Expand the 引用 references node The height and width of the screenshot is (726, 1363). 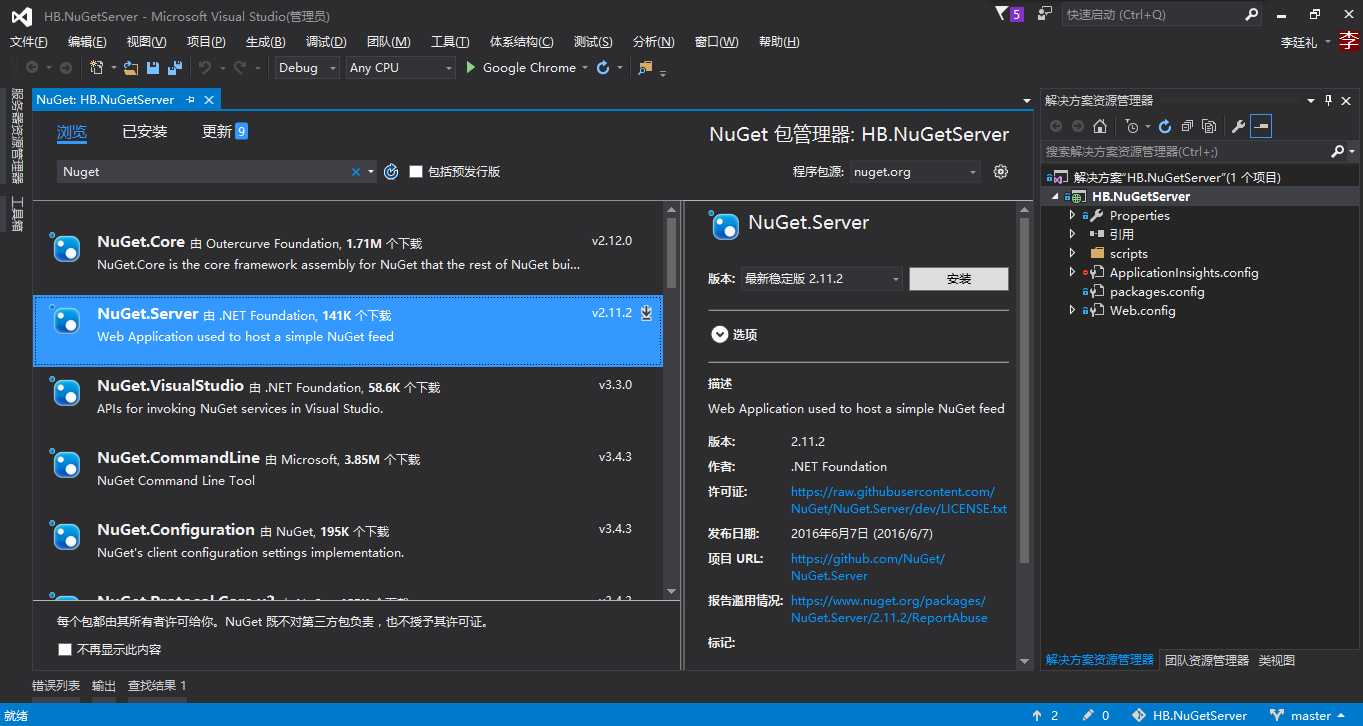coord(1072,234)
